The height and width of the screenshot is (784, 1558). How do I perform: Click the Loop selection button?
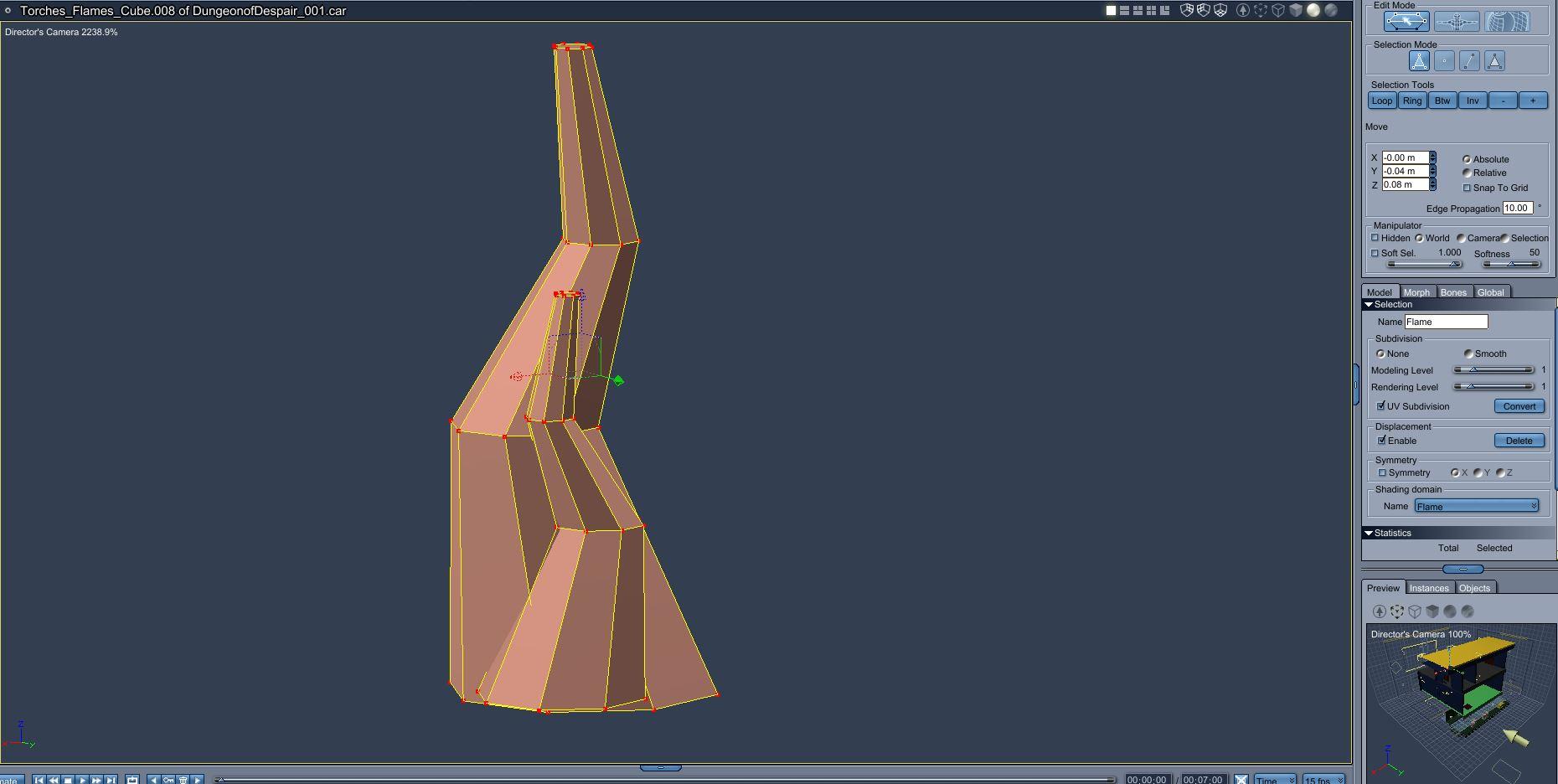(1382, 101)
